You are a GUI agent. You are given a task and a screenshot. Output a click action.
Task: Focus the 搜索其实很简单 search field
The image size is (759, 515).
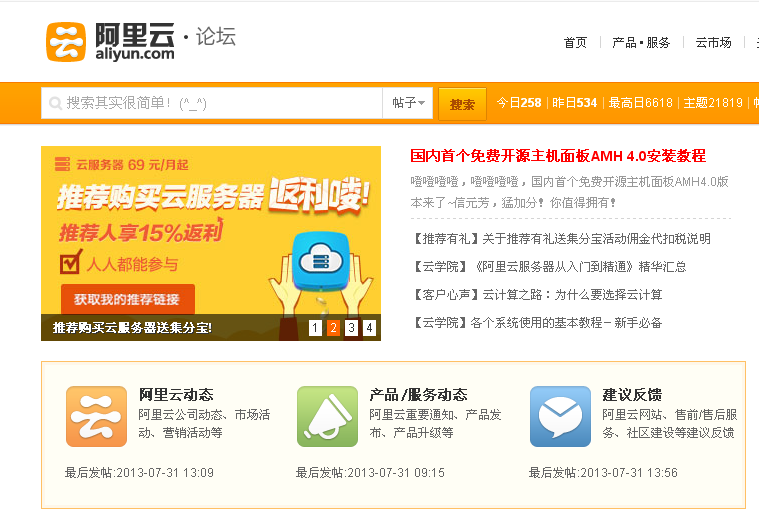[220, 103]
